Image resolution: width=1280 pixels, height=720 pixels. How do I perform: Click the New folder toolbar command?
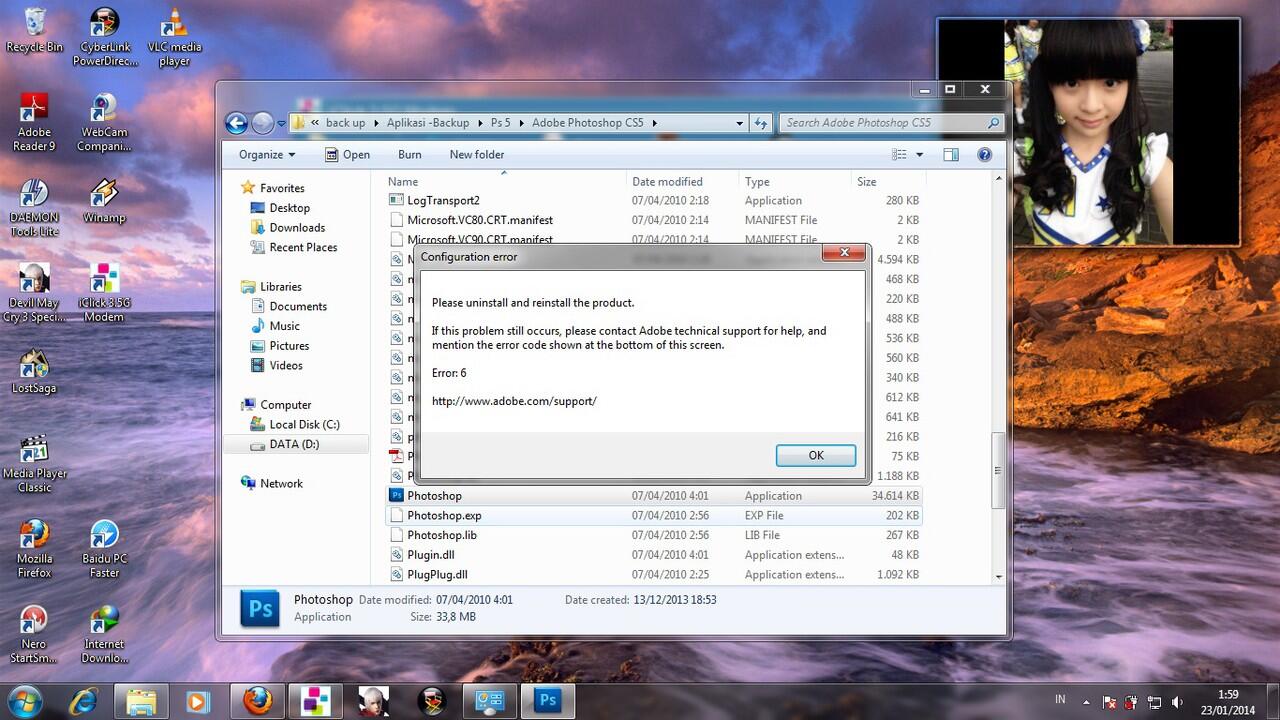point(477,155)
